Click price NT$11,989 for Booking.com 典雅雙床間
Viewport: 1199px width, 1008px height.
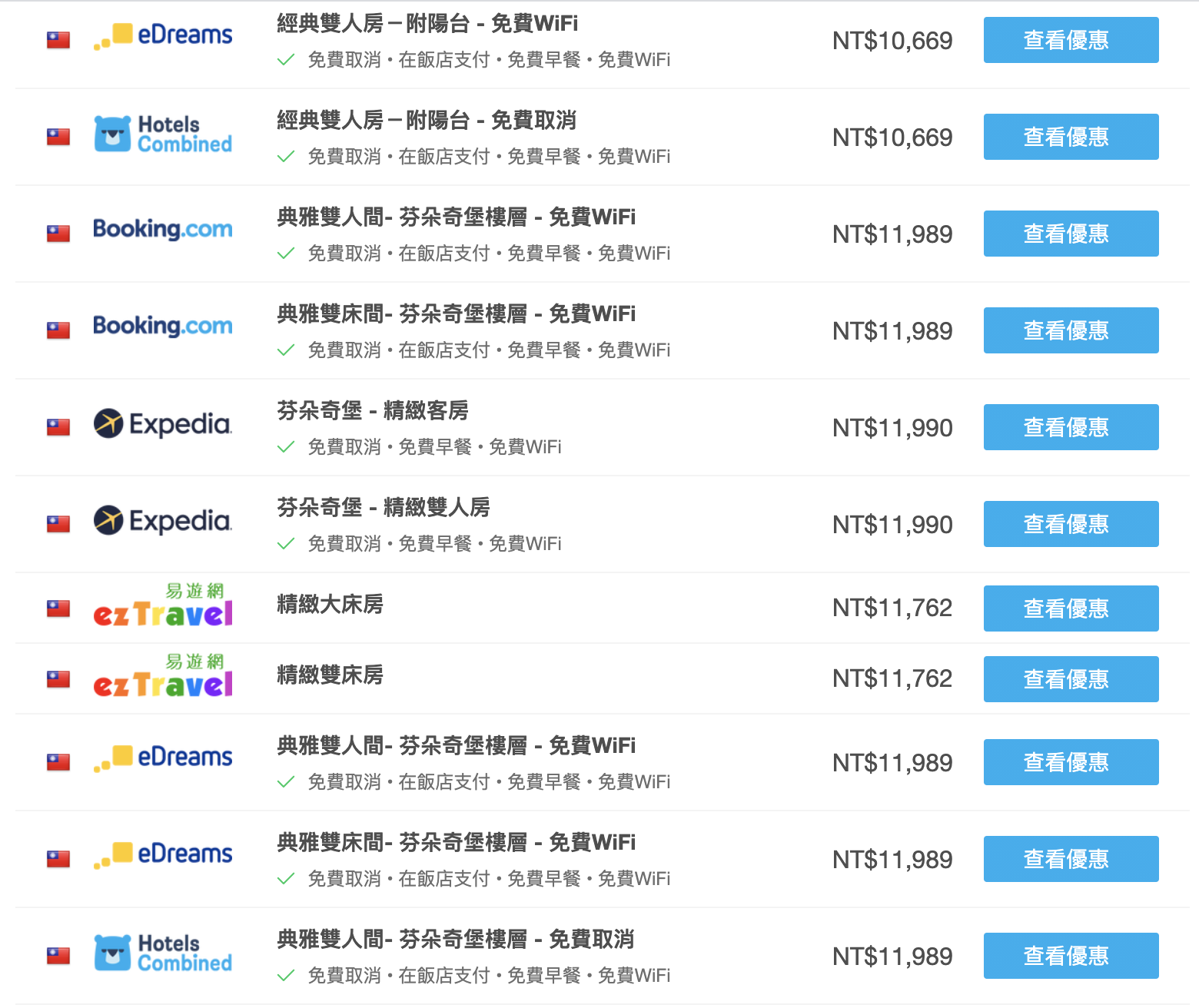892,331
